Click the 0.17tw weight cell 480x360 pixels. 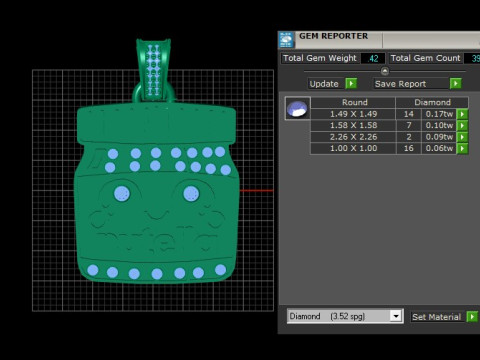[x=439, y=114]
